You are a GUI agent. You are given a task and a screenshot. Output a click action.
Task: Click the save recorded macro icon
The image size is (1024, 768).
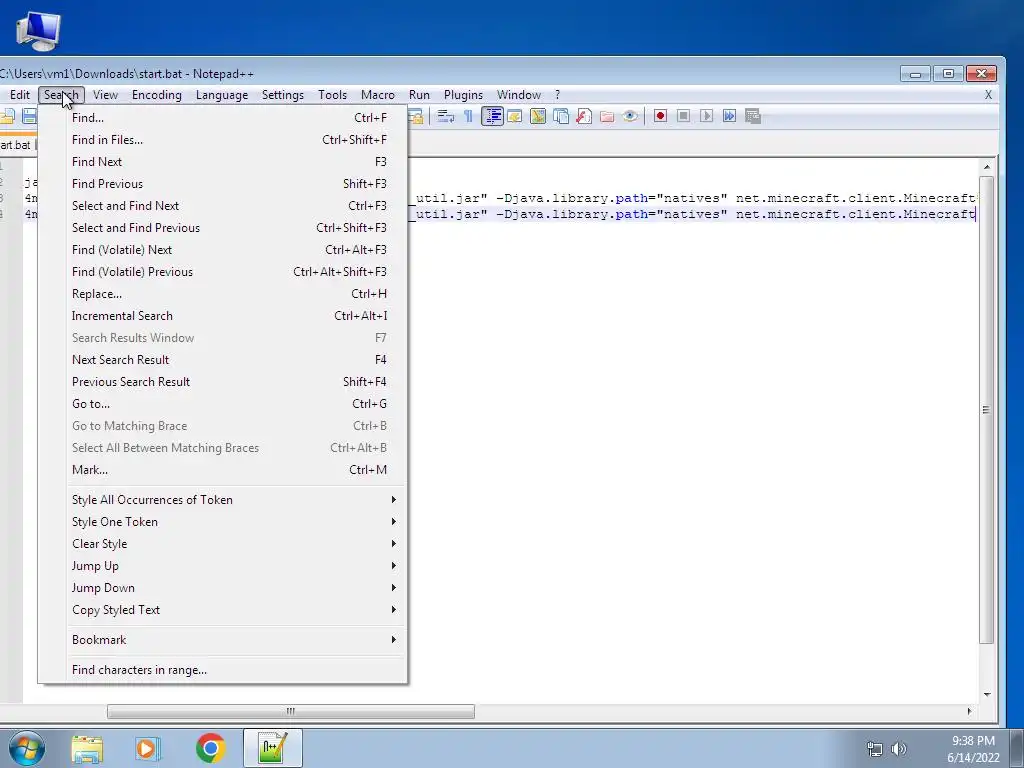752,116
